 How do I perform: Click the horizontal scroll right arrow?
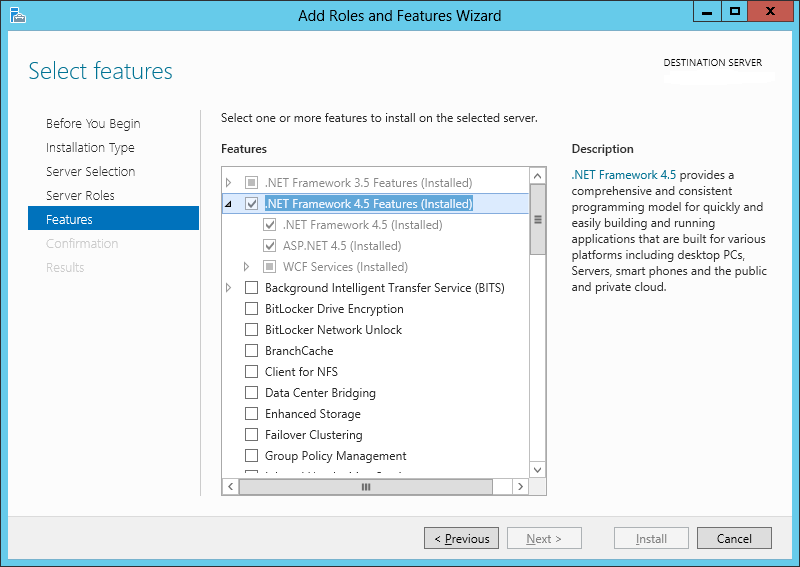520,486
